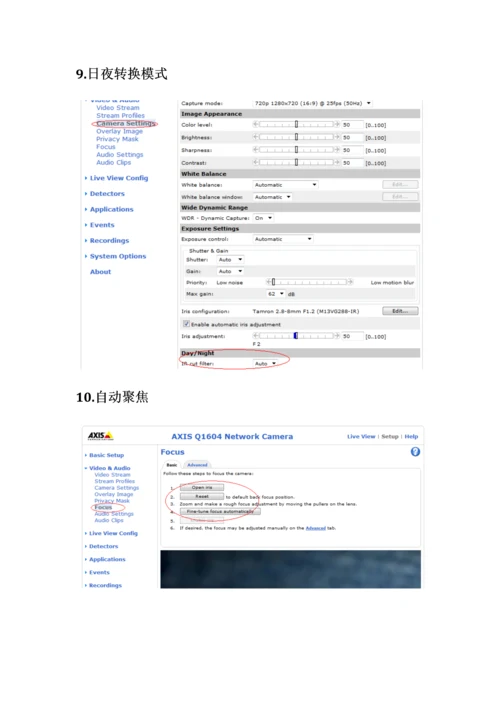Click Brightness slider right arrow
This screenshot has width=500, height=707.
[337, 137]
